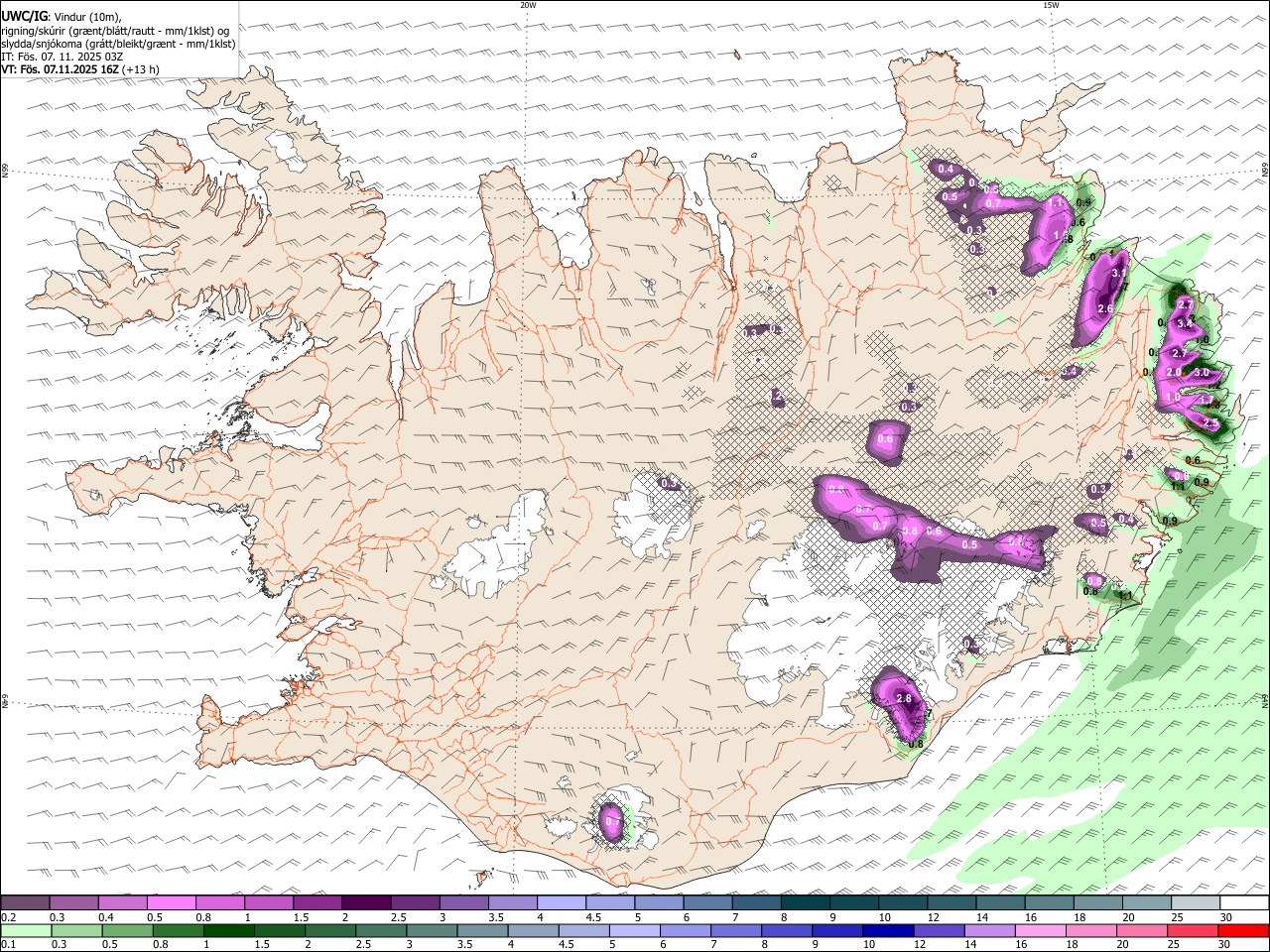Click the 'slydda/snjókoma (grátt/bleikt/grænt - mm/1klst)' line
Screen dimensions: 1270x952
[x=119, y=44]
